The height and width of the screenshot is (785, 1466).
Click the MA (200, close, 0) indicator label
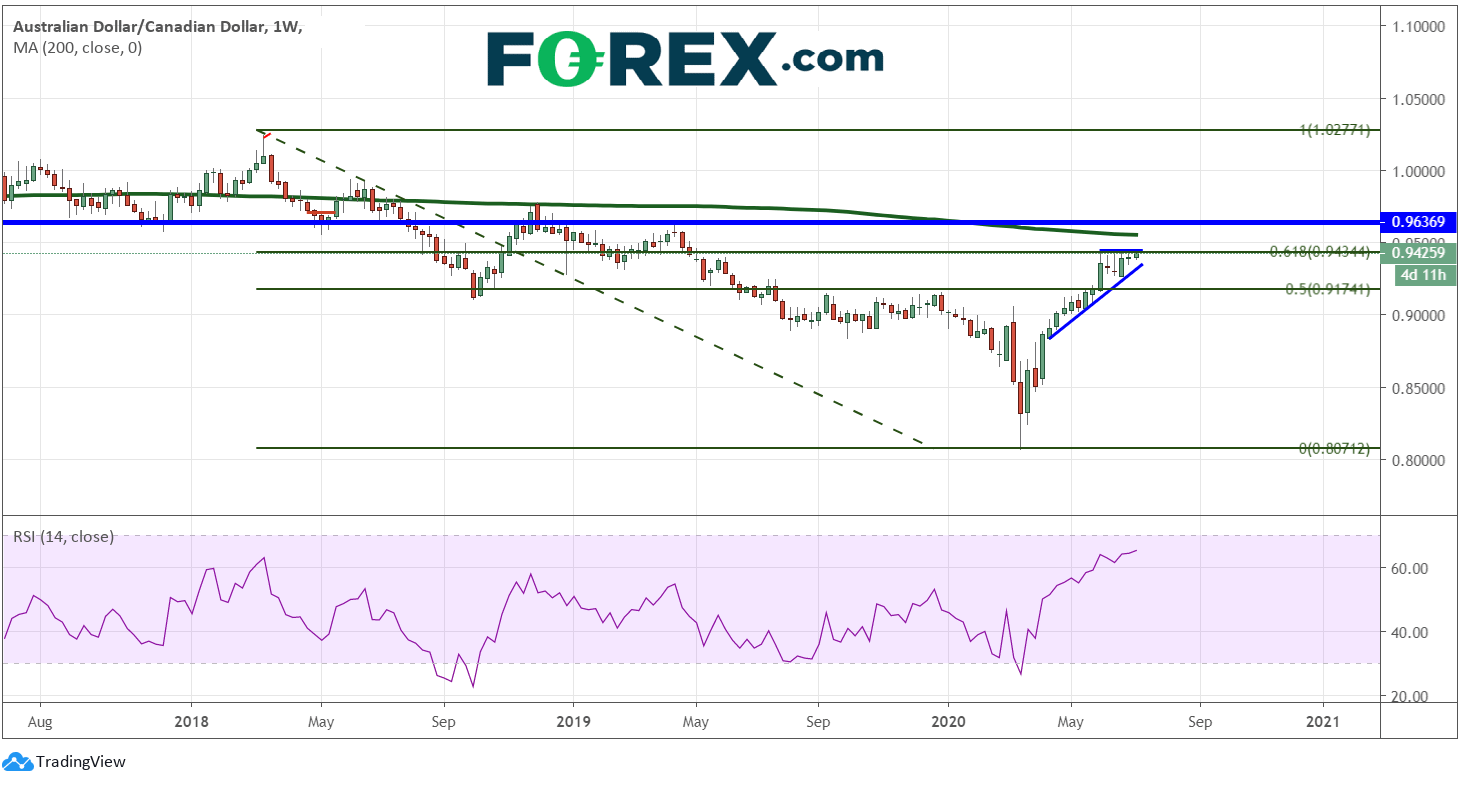click(x=78, y=47)
